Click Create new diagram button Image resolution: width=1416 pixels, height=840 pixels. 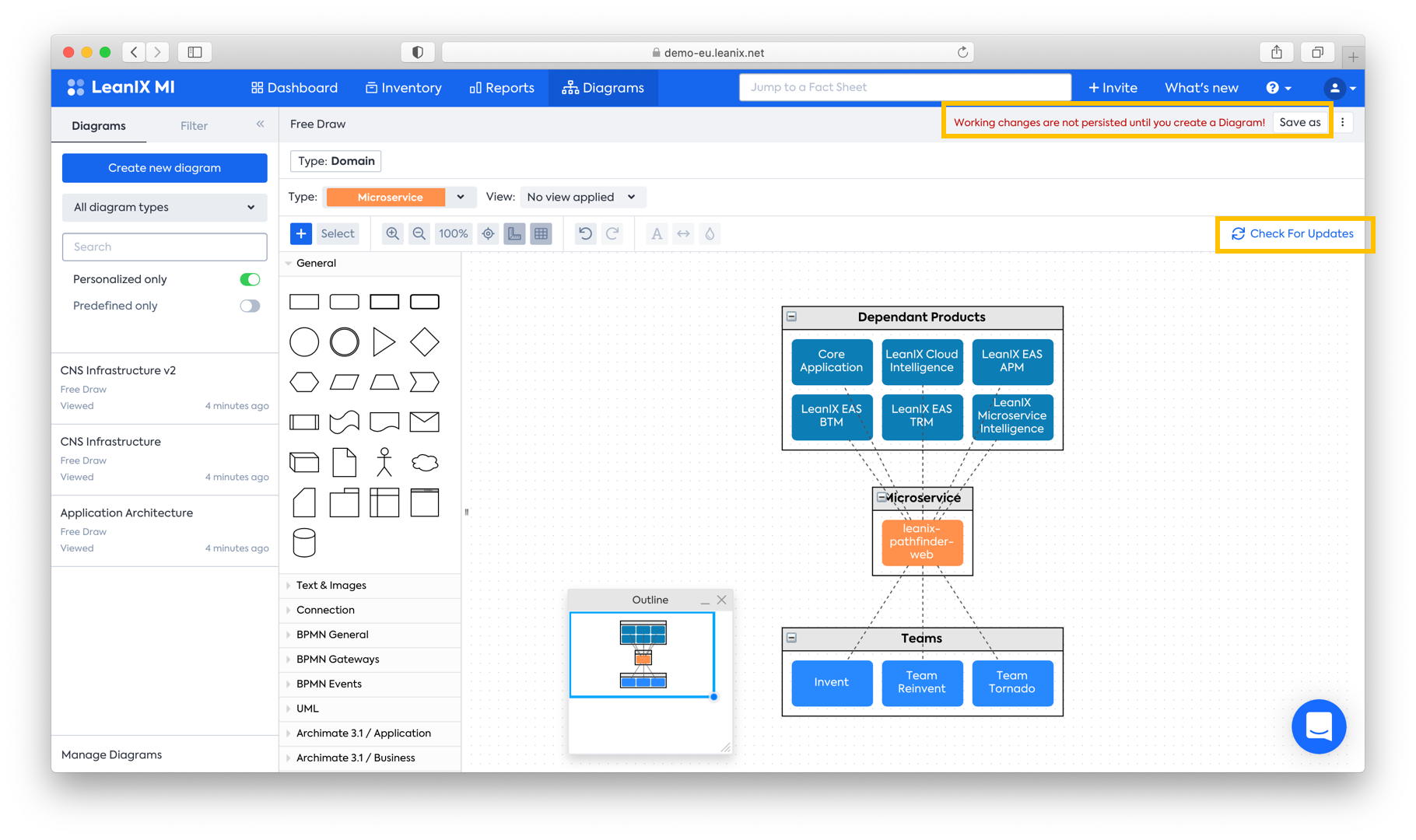point(164,168)
